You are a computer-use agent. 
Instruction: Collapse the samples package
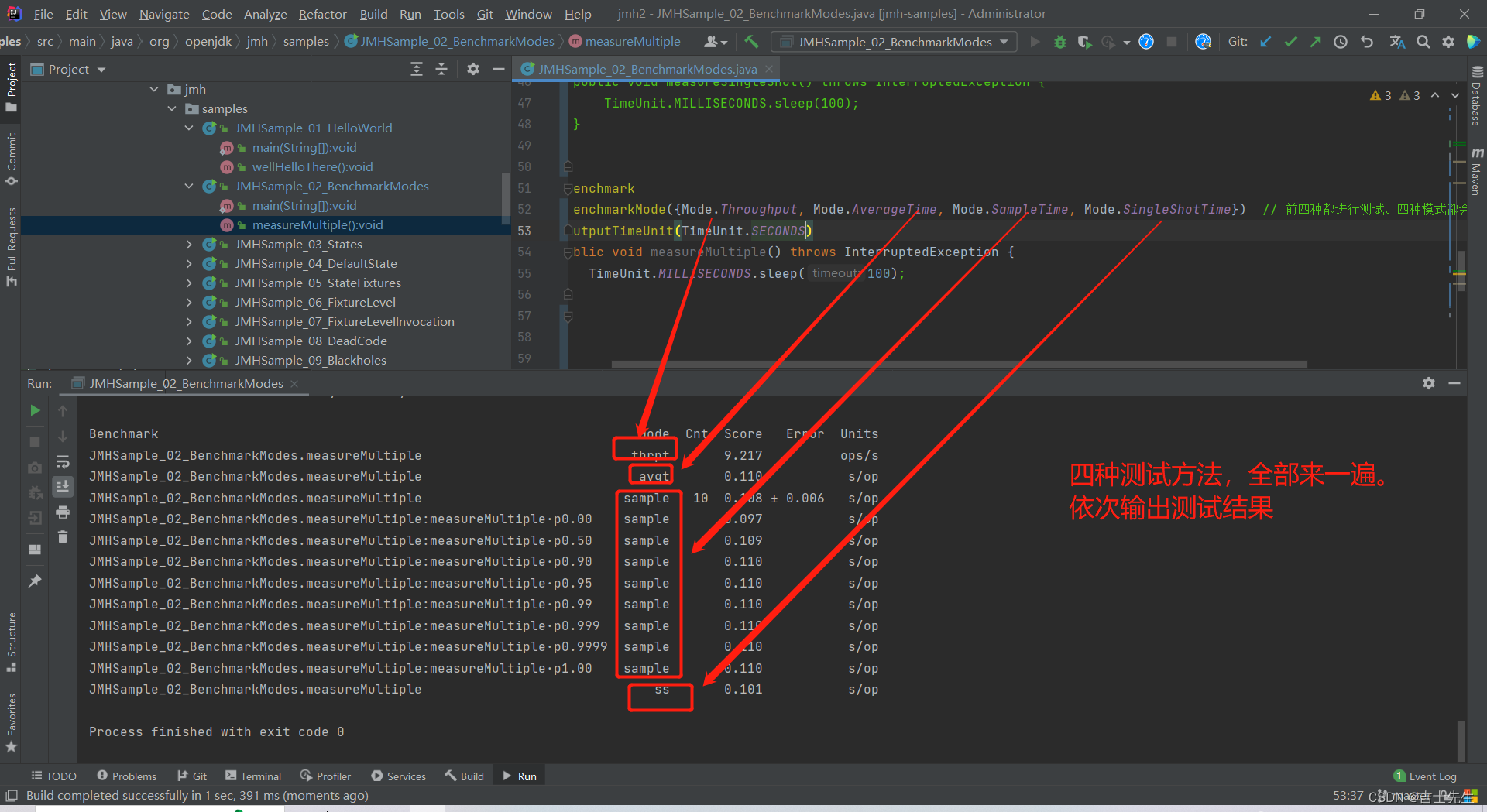[171, 108]
